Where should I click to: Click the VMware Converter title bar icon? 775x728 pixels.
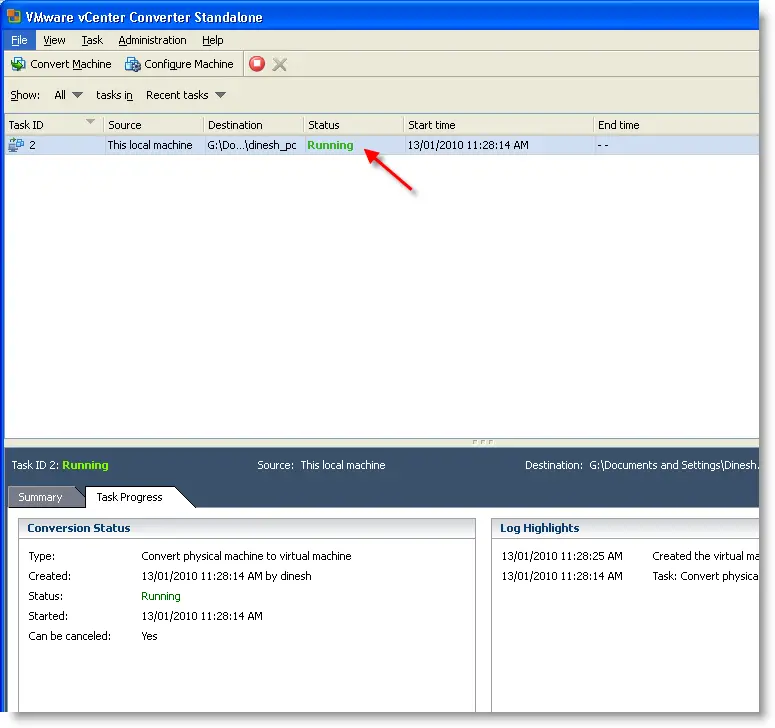(14, 16)
